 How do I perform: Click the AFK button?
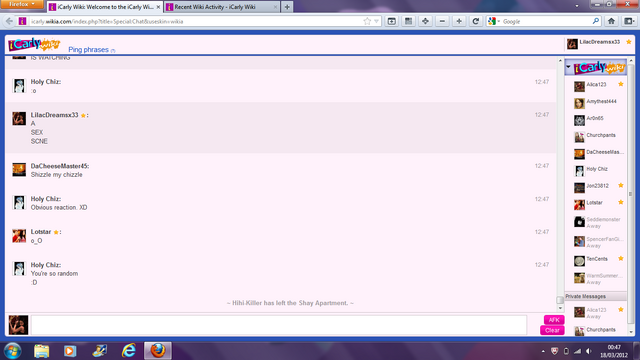553,320
